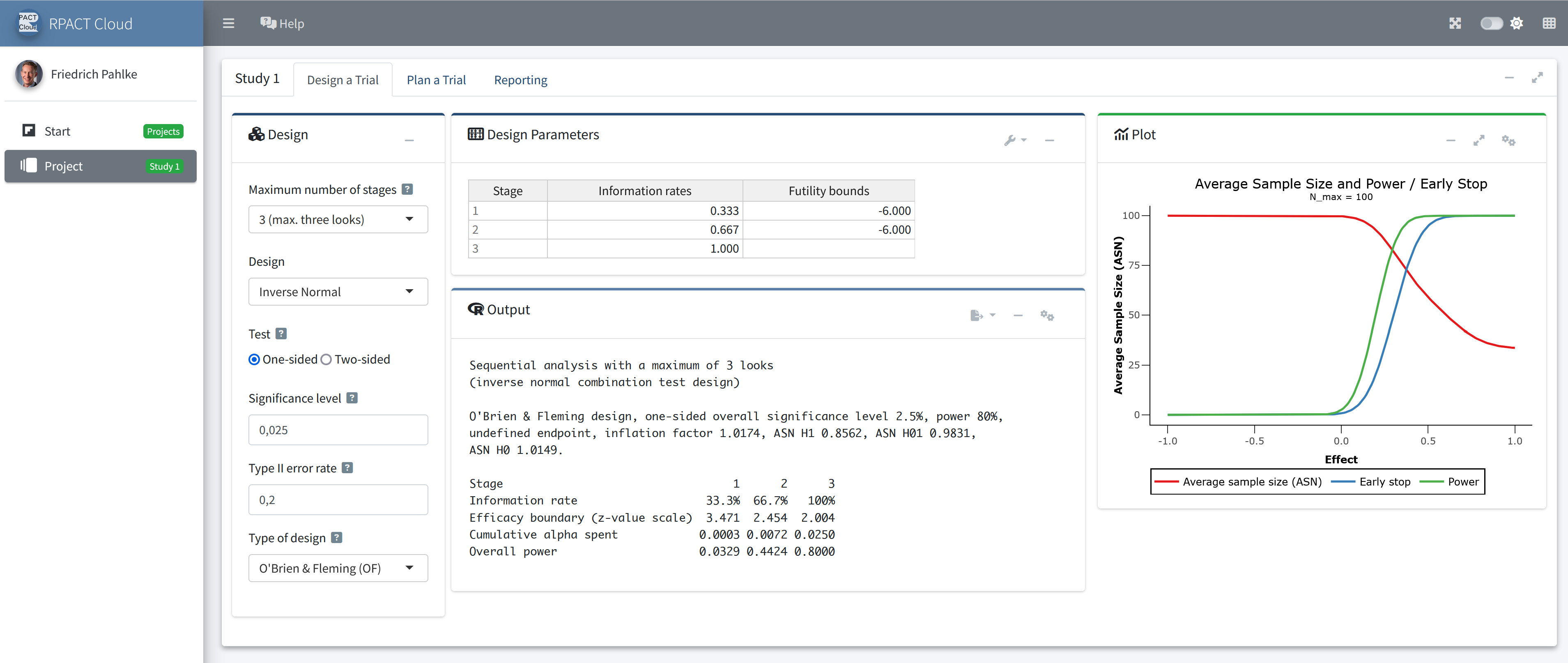Open Maximum number of stages dropdown
Viewport: 1568px width, 663px height.
tap(338, 219)
